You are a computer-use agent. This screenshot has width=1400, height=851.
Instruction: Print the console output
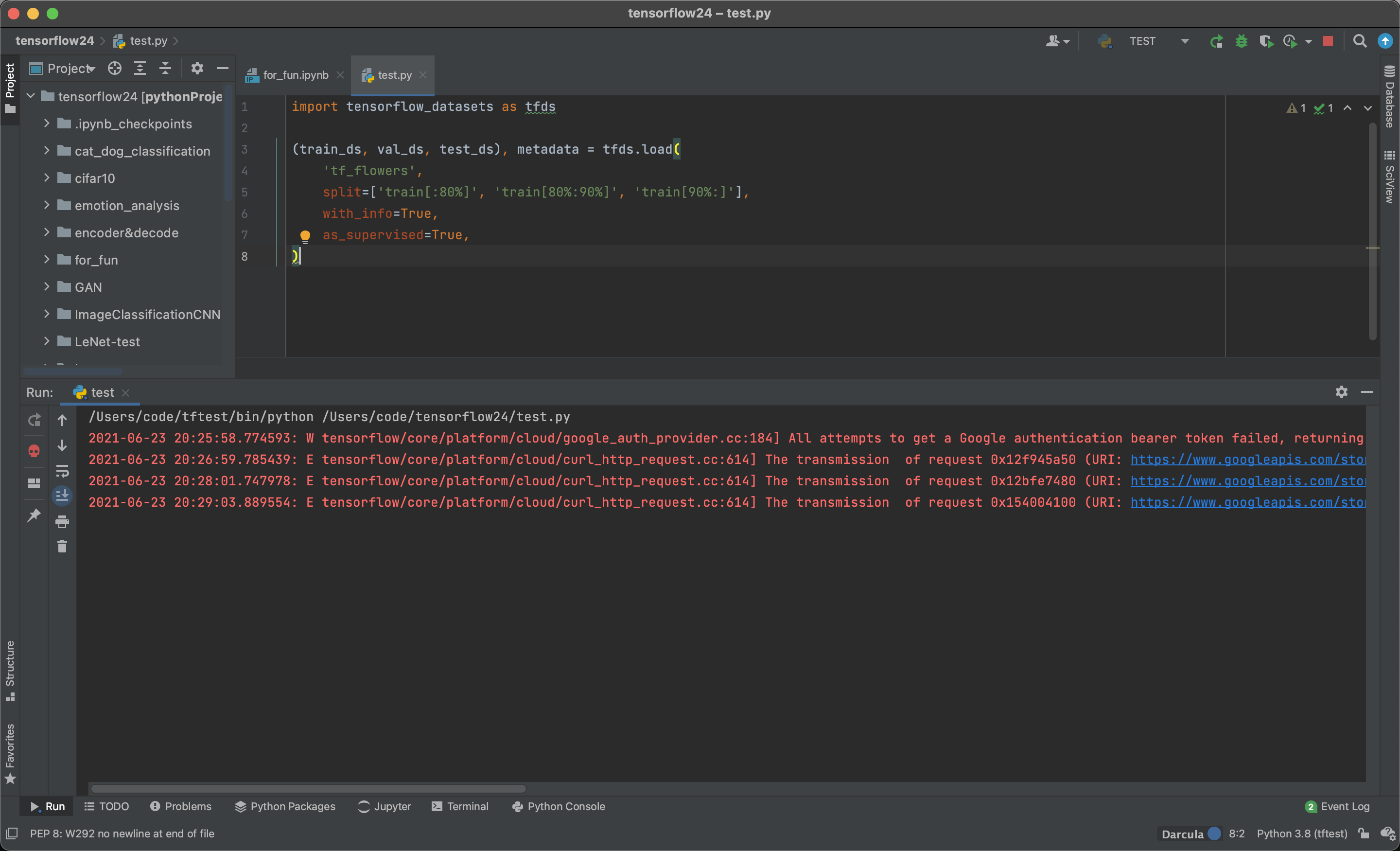coord(63,521)
